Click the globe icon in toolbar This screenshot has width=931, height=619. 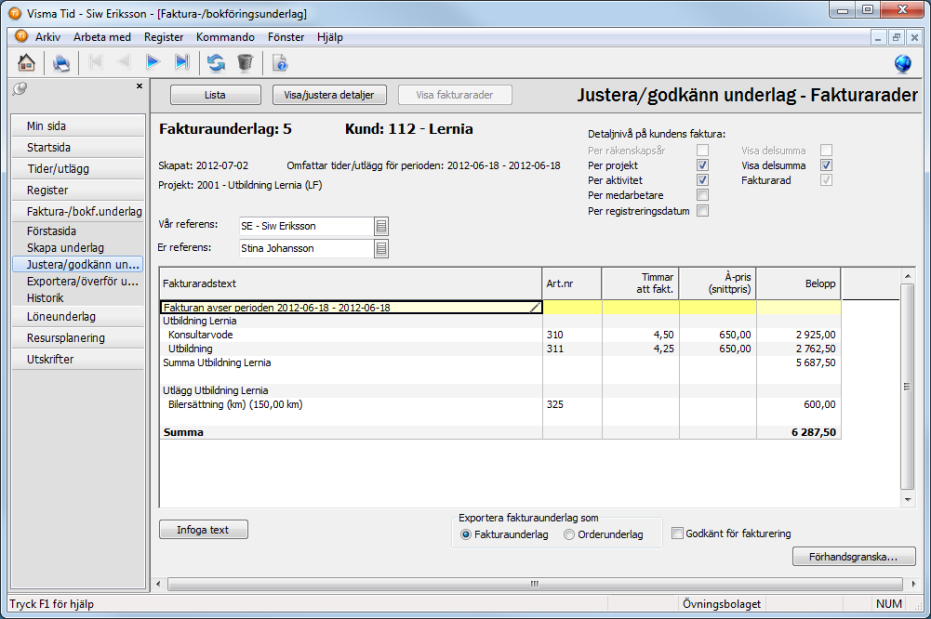pyautogui.click(x=902, y=63)
